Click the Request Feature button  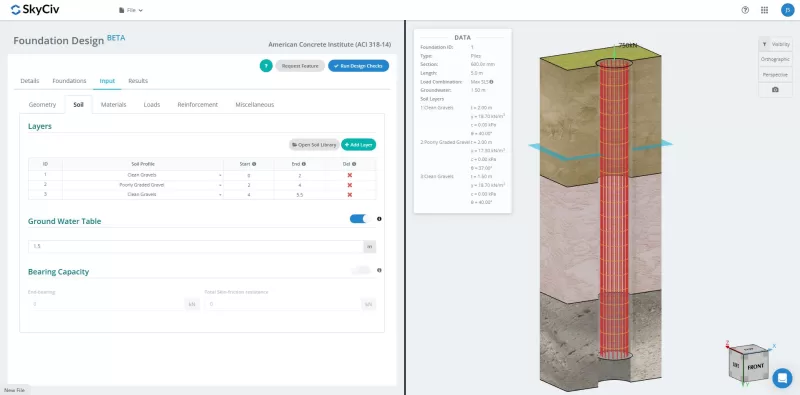pyautogui.click(x=300, y=66)
